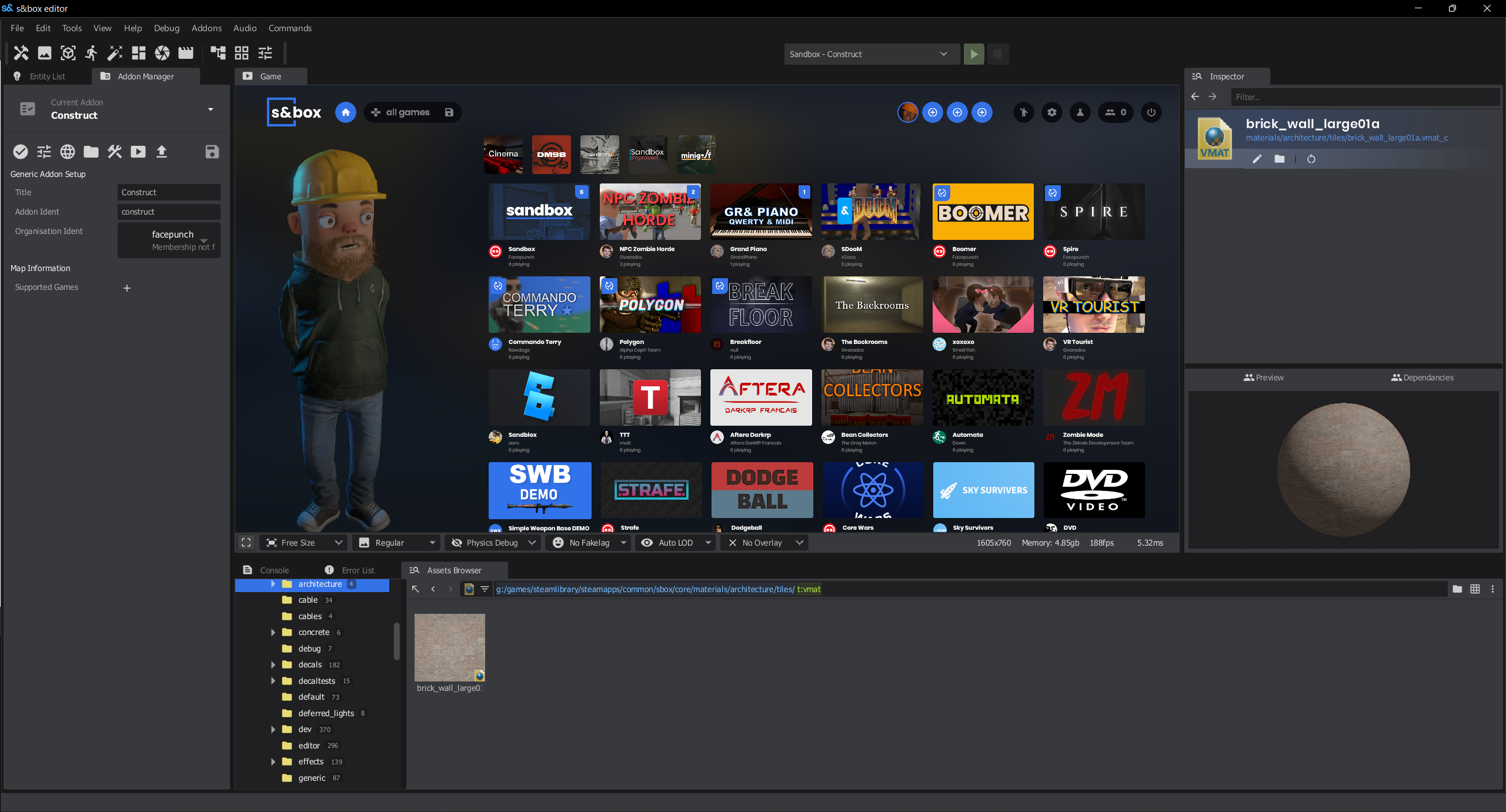Click the camera aperture toolbar icon
1506x812 pixels.
point(162,53)
